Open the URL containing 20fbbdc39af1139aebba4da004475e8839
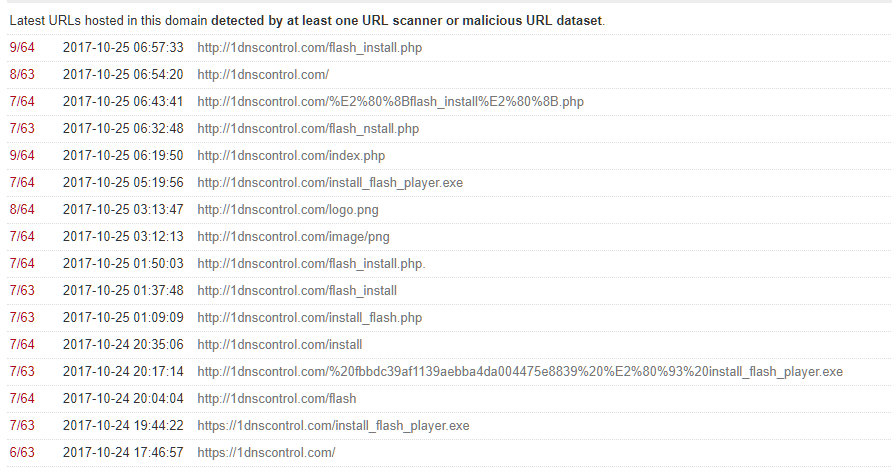This screenshot has width=892, height=470. pyautogui.click(x=519, y=371)
